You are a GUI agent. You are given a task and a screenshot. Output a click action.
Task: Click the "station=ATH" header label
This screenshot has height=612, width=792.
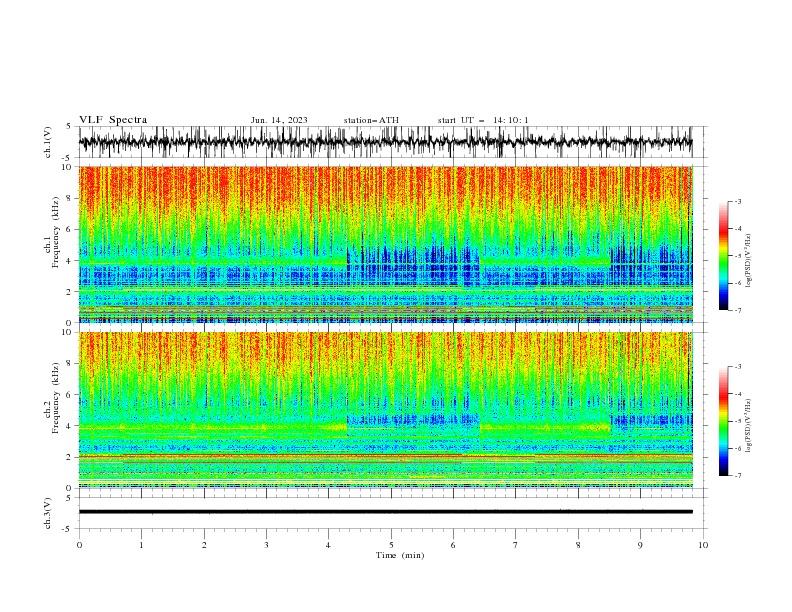click(x=371, y=120)
